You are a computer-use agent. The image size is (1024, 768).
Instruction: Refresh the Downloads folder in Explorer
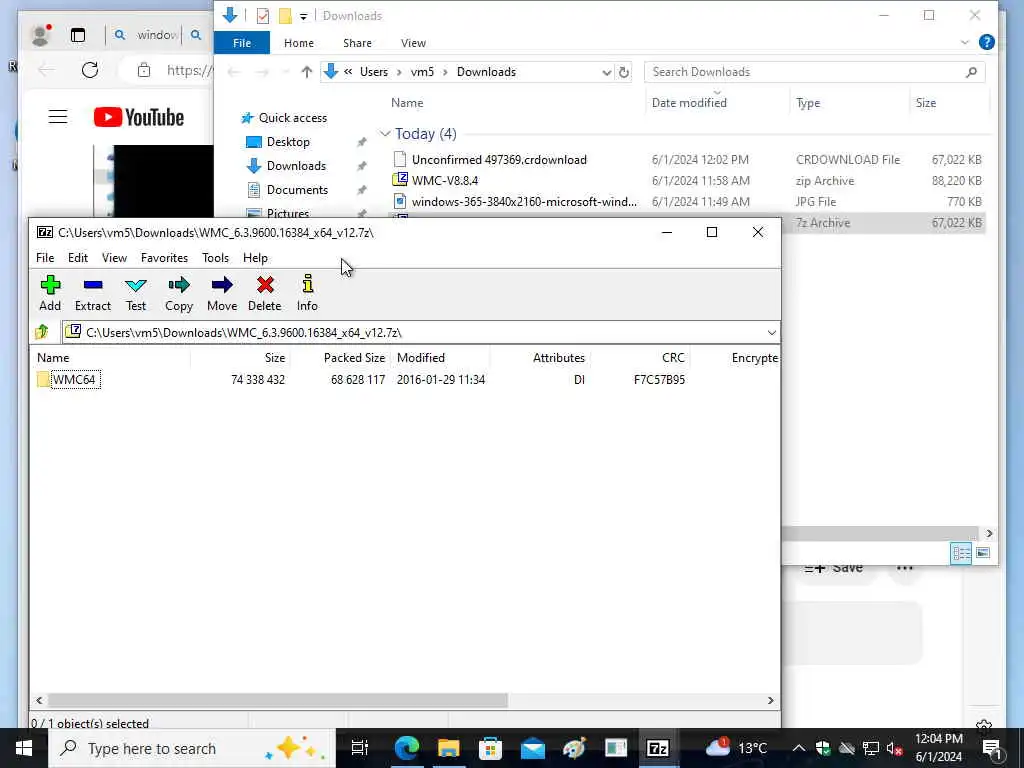(x=624, y=72)
